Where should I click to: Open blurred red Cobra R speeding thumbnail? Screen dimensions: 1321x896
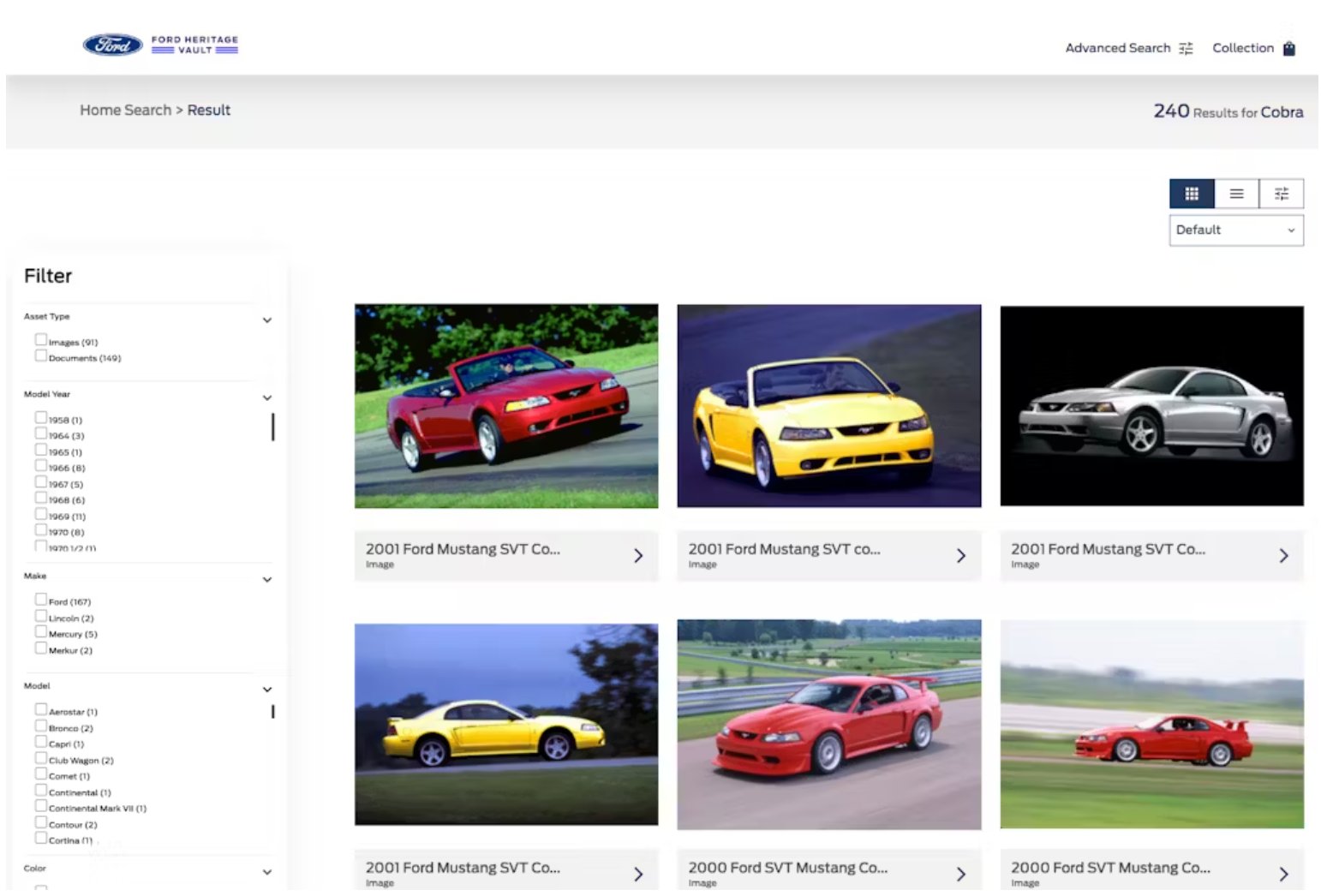pos(1151,725)
